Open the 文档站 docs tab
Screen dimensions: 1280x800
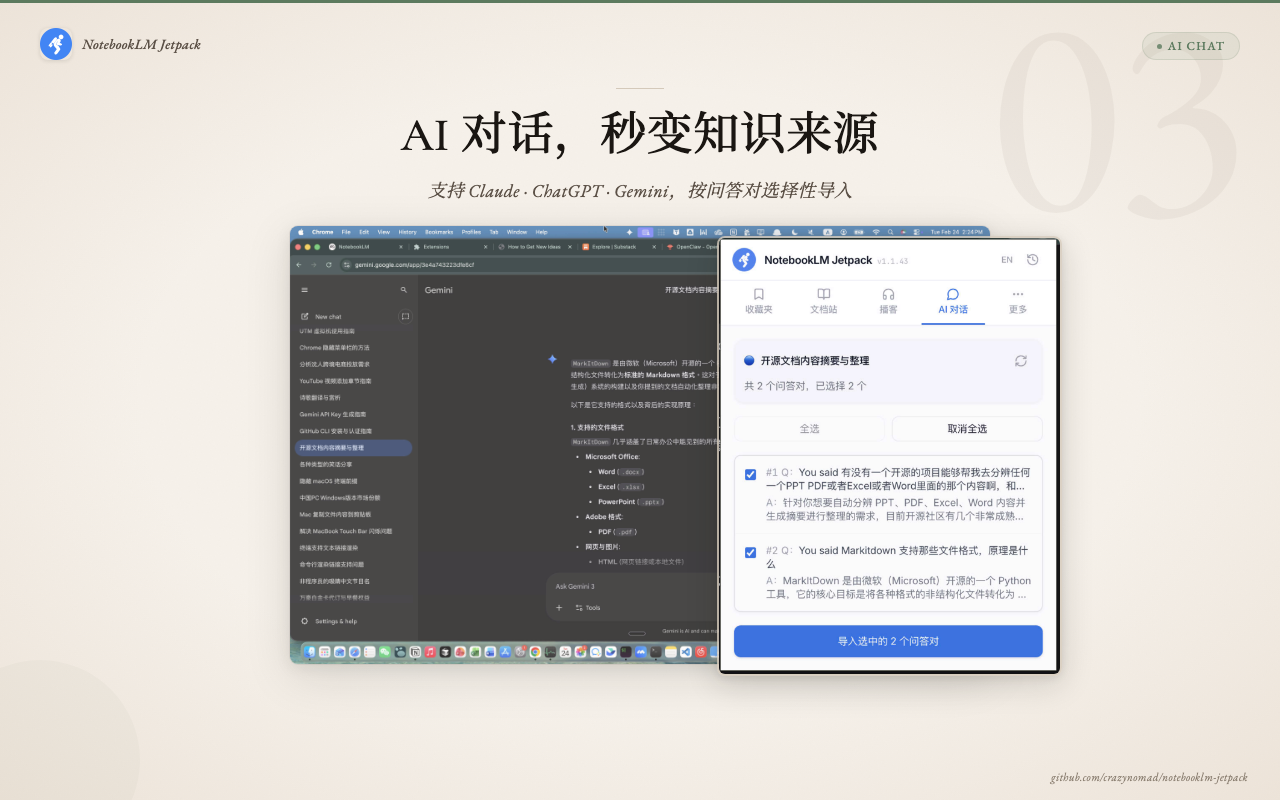(823, 302)
